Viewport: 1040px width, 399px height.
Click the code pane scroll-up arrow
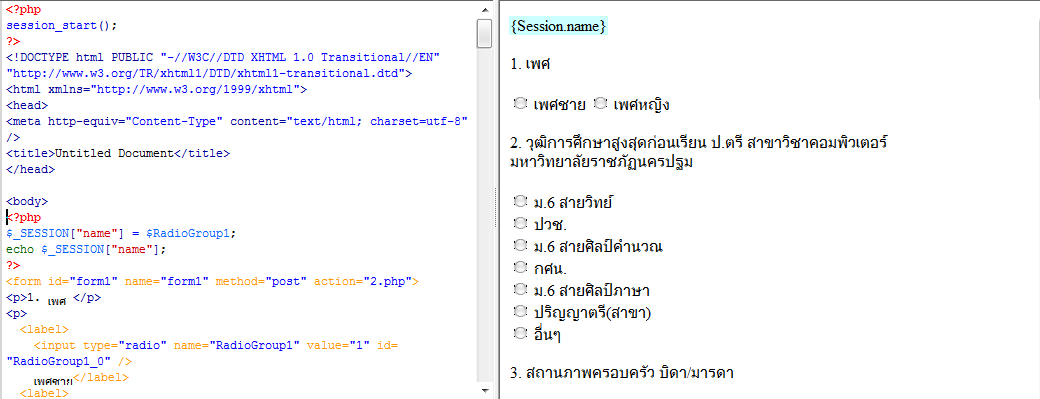pyautogui.click(x=484, y=9)
